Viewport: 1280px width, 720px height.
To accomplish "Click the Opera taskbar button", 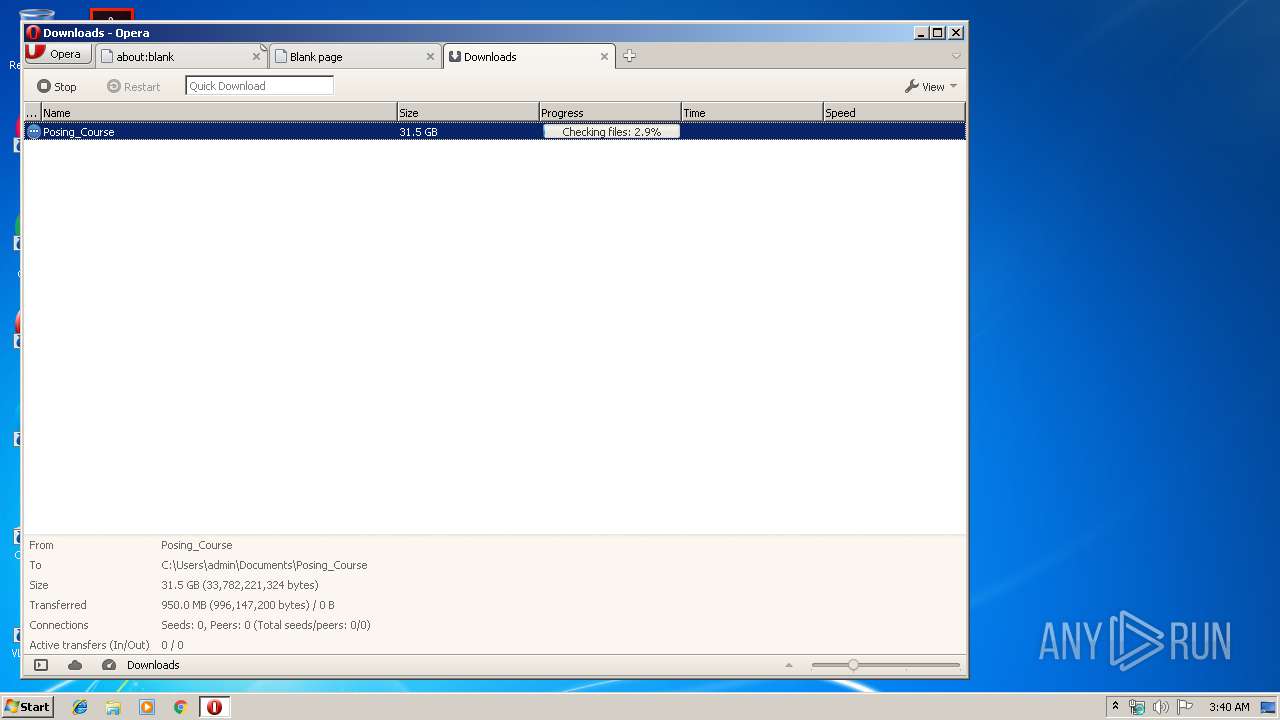I will (214, 707).
